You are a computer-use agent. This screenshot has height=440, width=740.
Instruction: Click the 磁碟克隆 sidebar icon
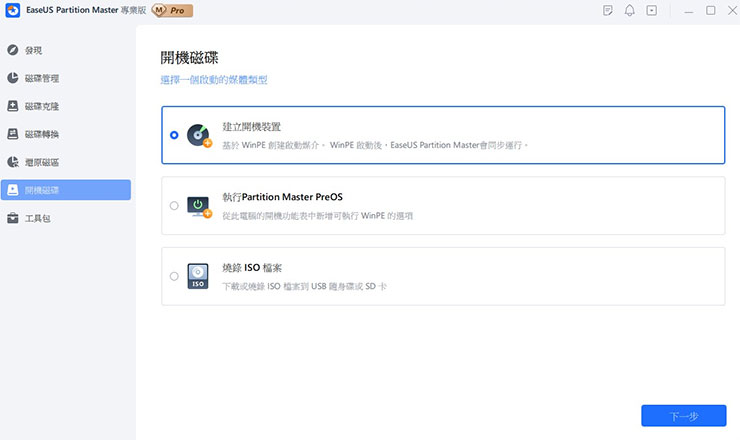pyautogui.click(x=13, y=106)
